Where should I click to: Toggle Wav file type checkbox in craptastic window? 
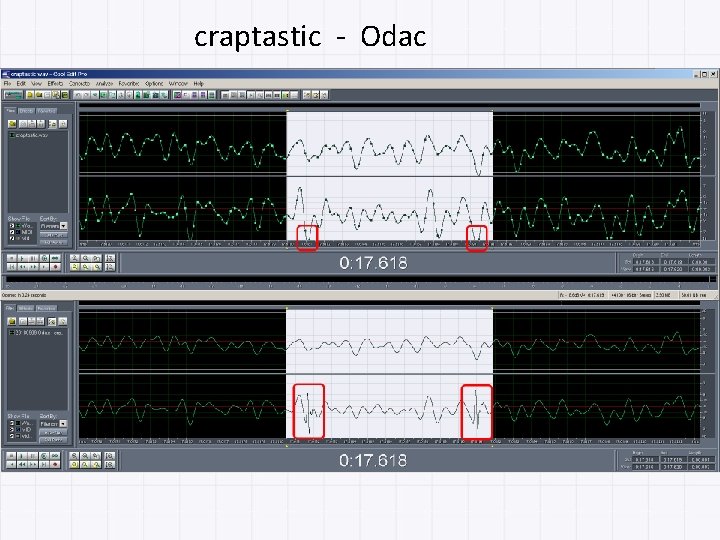coord(12,225)
